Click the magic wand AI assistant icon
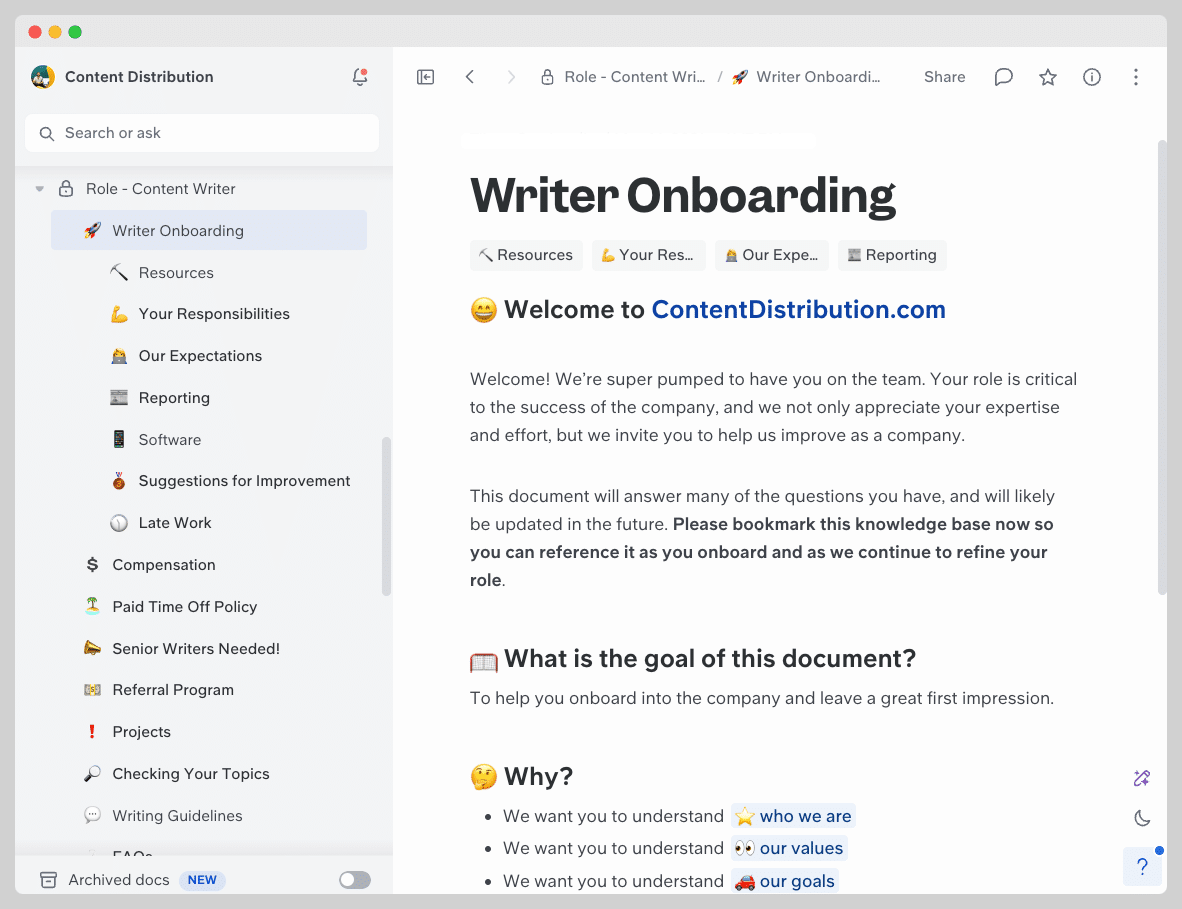This screenshot has height=909, width=1182. pyautogui.click(x=1142, y=778)
